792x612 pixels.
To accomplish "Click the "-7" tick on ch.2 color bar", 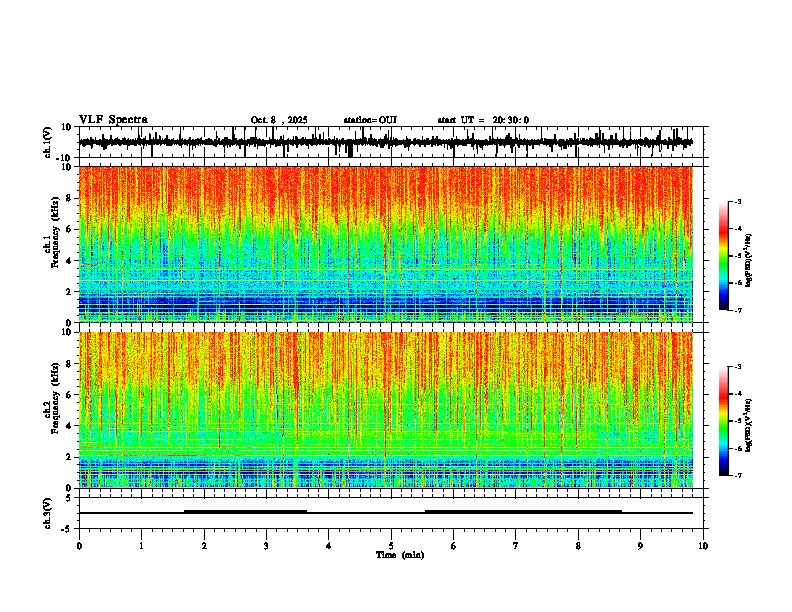I will [737, 476].
